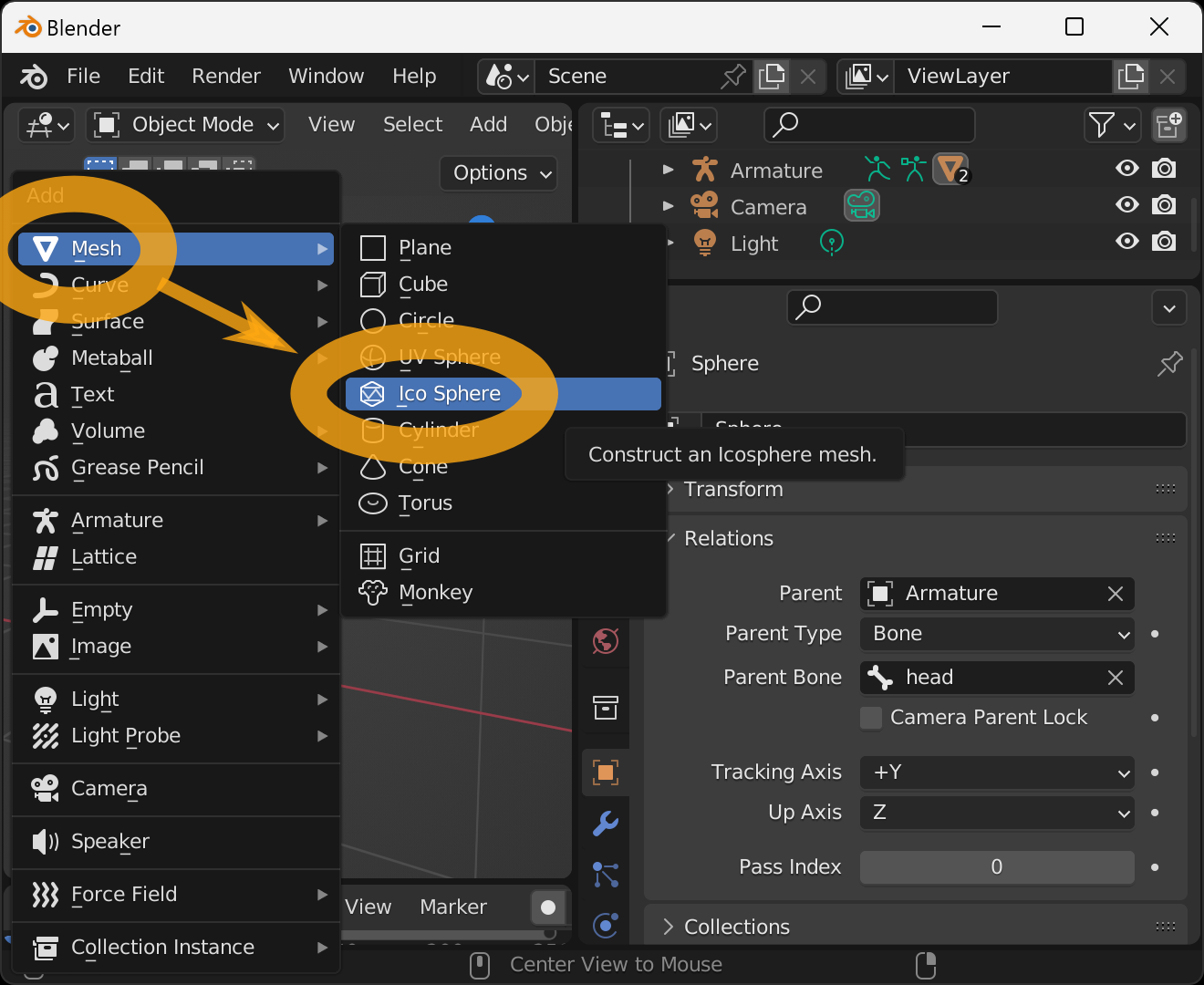1204x985 pixels.
Task: Add a Monkey mesh
Action: point(503,593)
